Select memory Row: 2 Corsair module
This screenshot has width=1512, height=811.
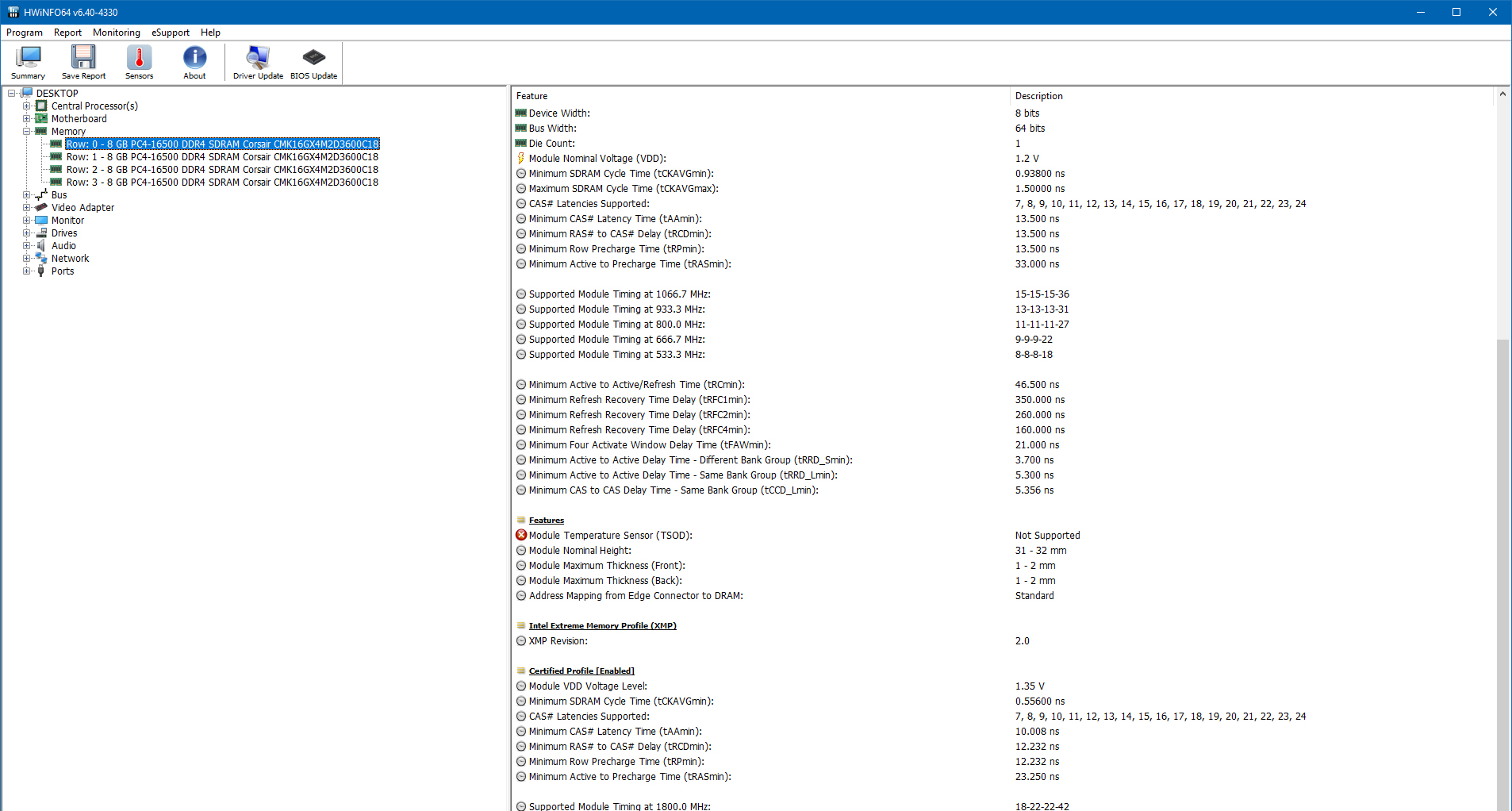pos(222,169)
